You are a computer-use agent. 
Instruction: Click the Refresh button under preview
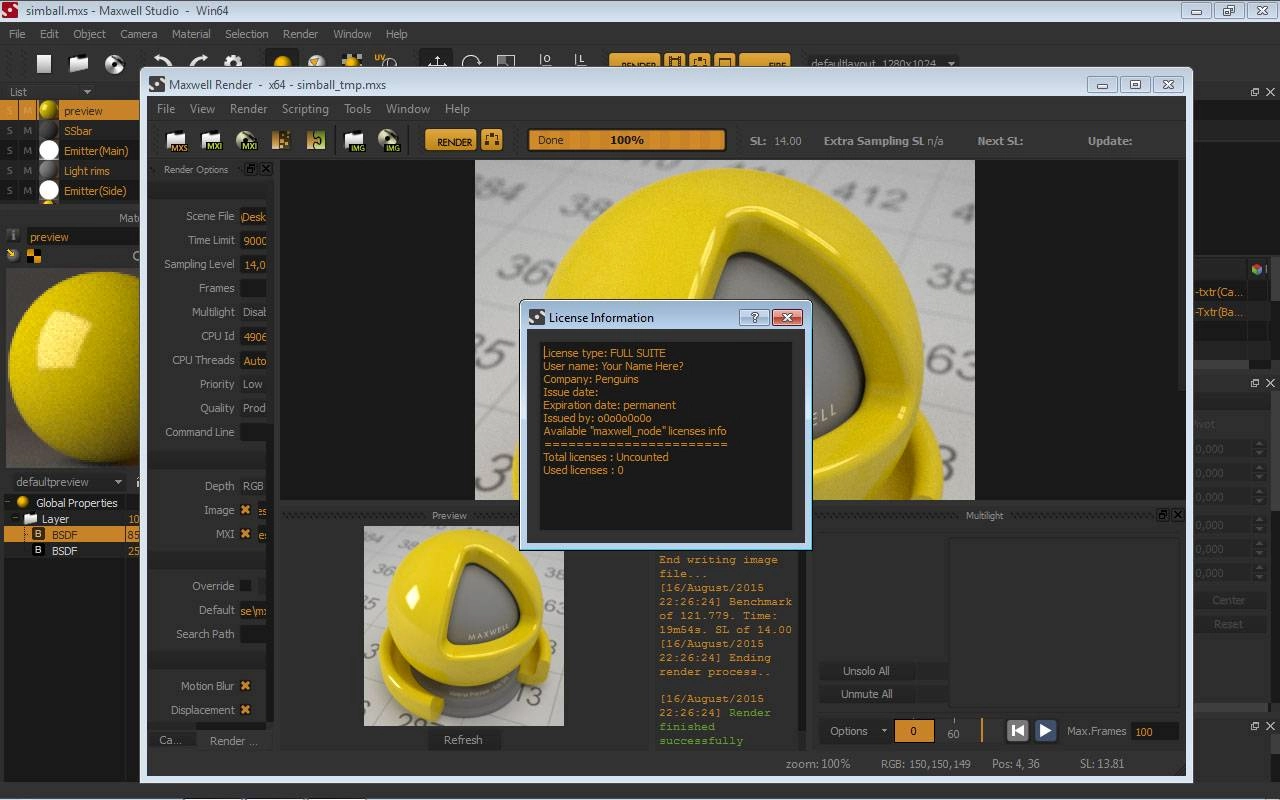(463, 740)
